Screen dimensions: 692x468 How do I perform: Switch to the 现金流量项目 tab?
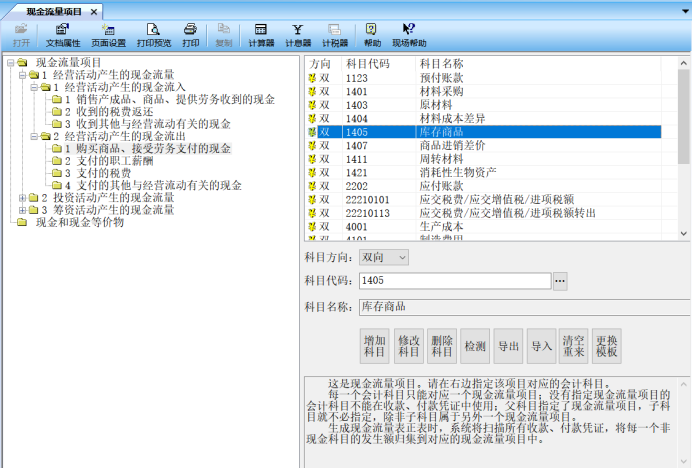click(x=45, y=10)
